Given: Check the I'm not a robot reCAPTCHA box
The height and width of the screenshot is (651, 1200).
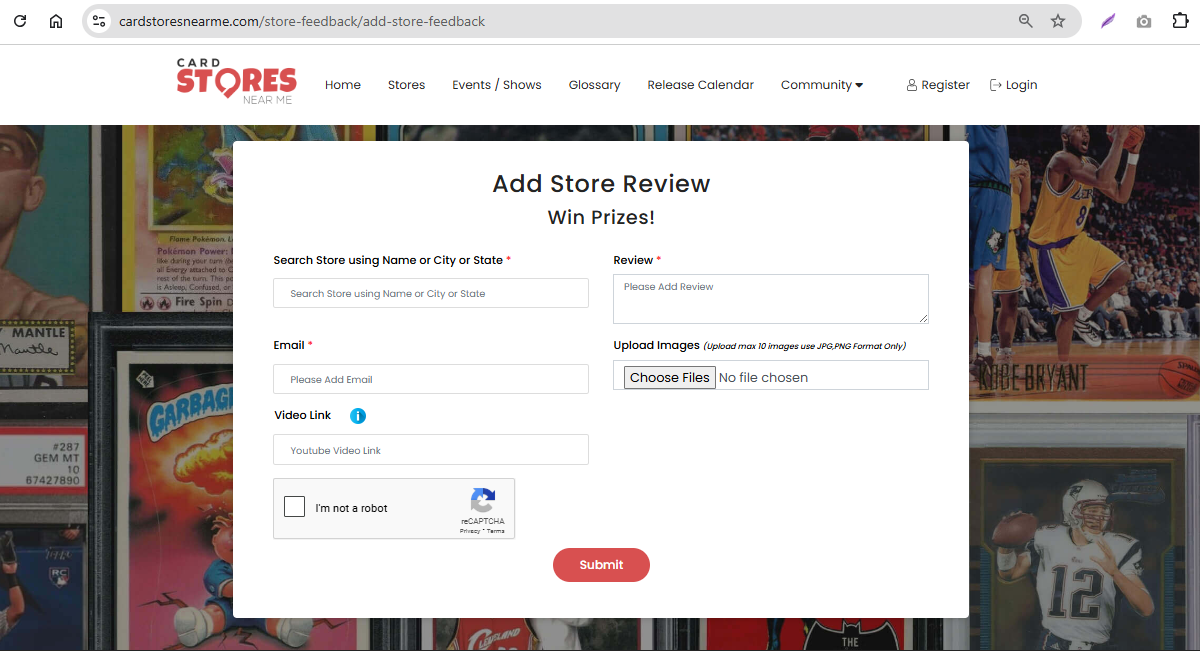Looking at the screenshot, I should [x=294, y=506].
